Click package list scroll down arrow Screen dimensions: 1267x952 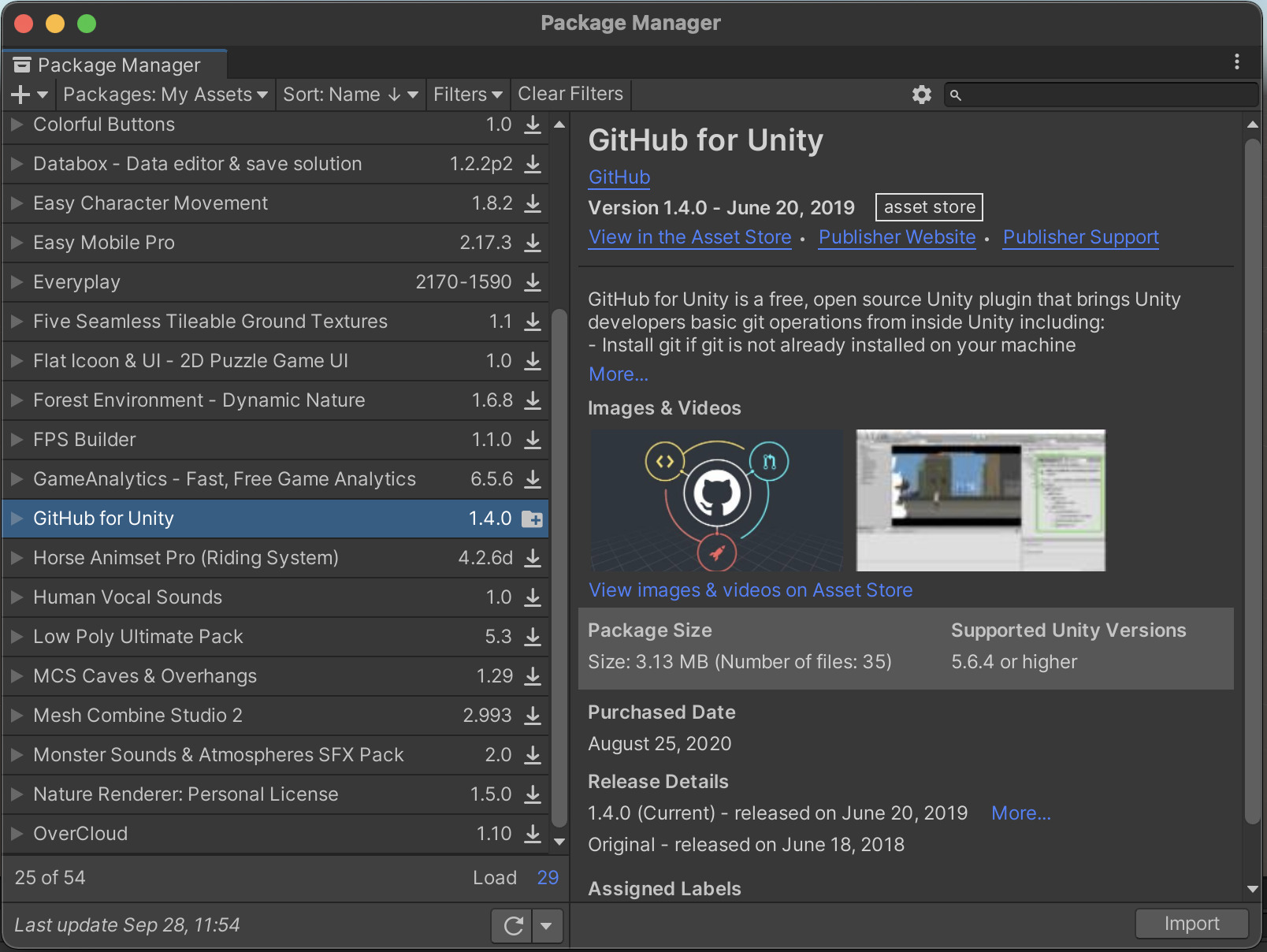[x=559, y=842]
